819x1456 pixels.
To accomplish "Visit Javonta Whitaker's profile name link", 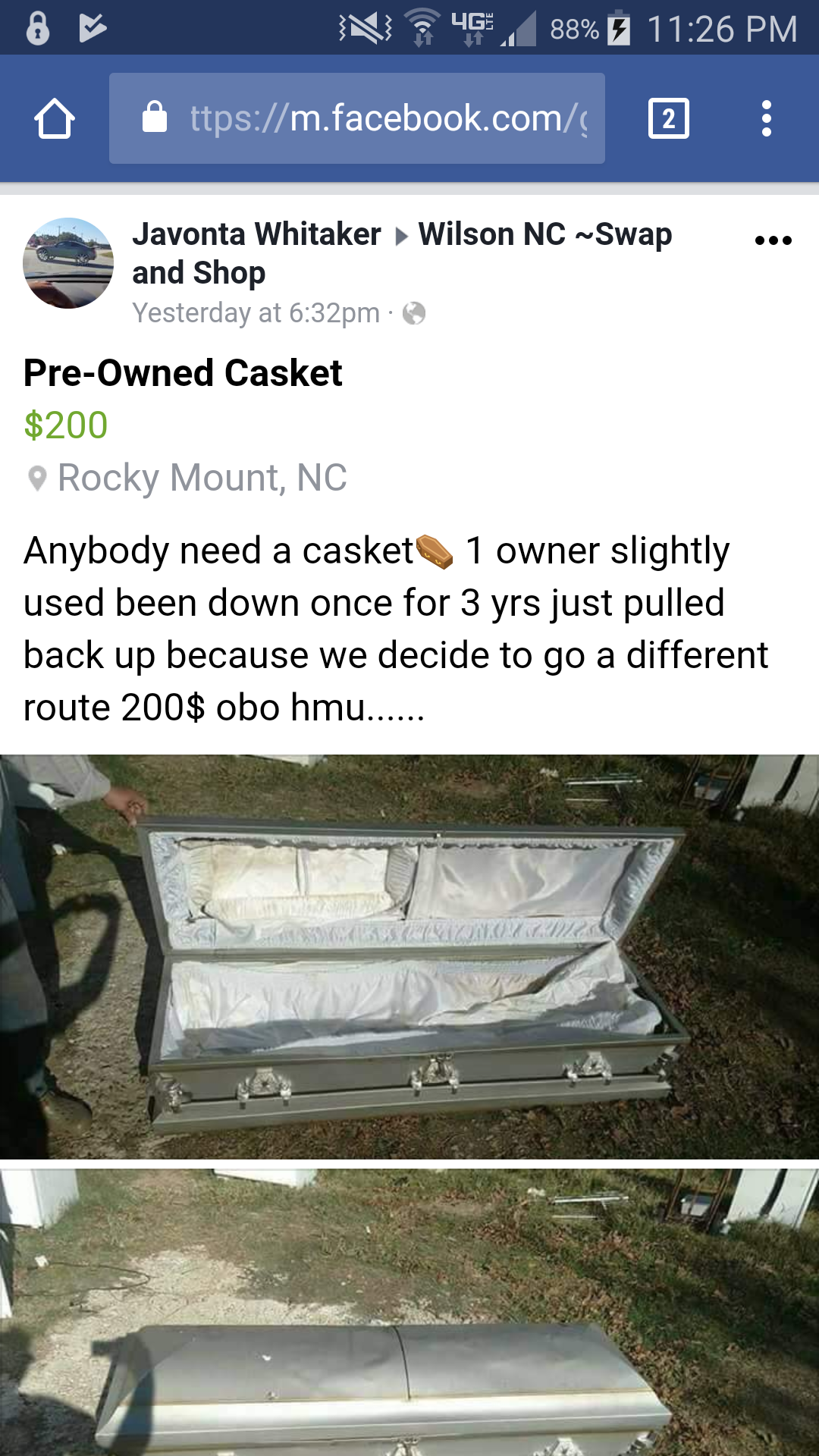I will tap(256, 234).
